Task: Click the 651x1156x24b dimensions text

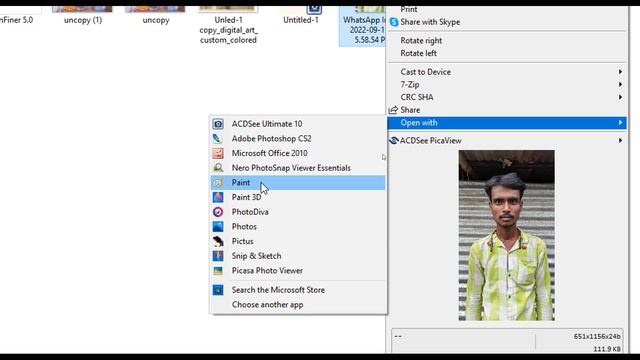Action: pos(597,336)
